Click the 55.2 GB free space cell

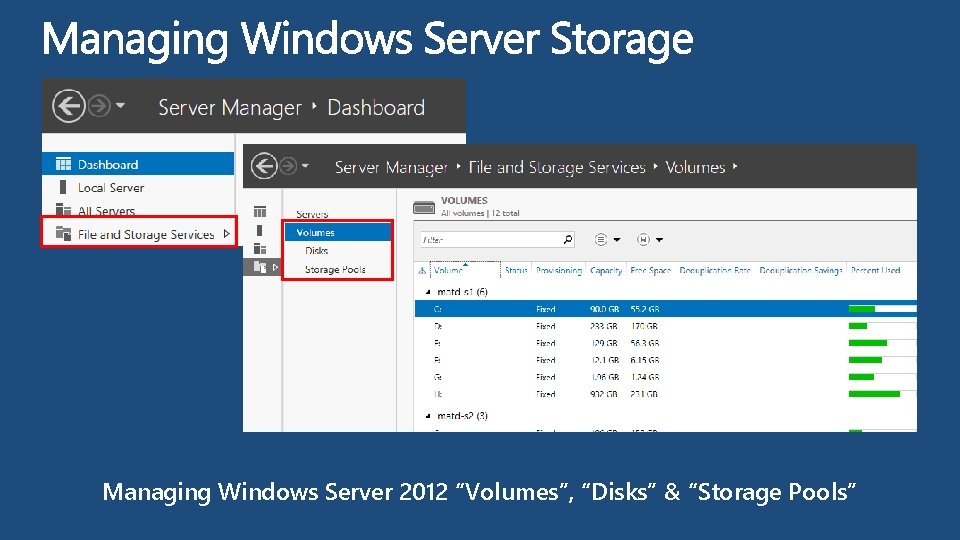645,309
